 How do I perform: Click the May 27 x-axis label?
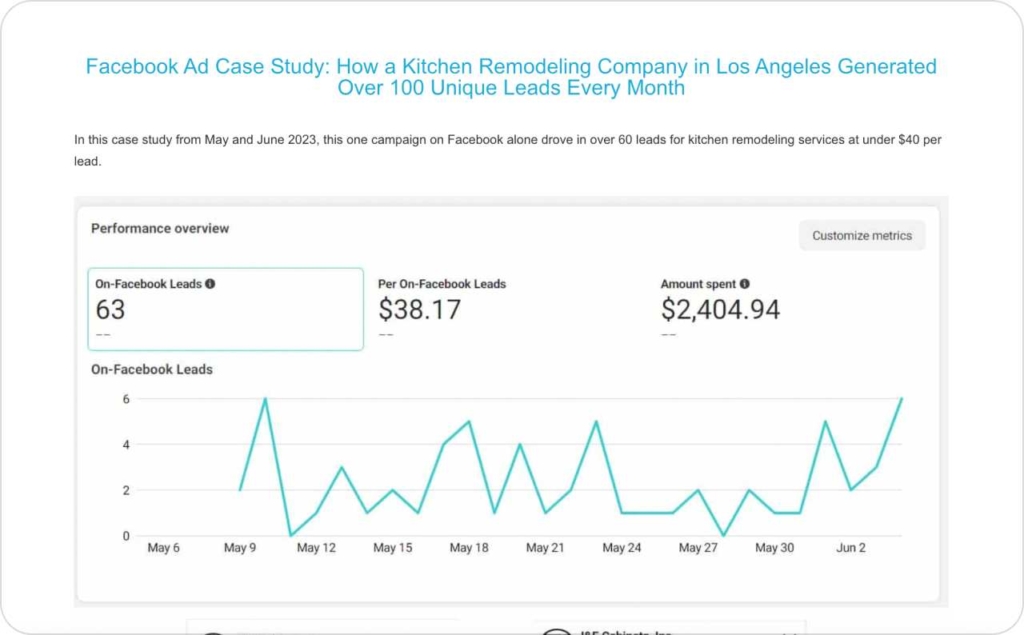point(697,548)
